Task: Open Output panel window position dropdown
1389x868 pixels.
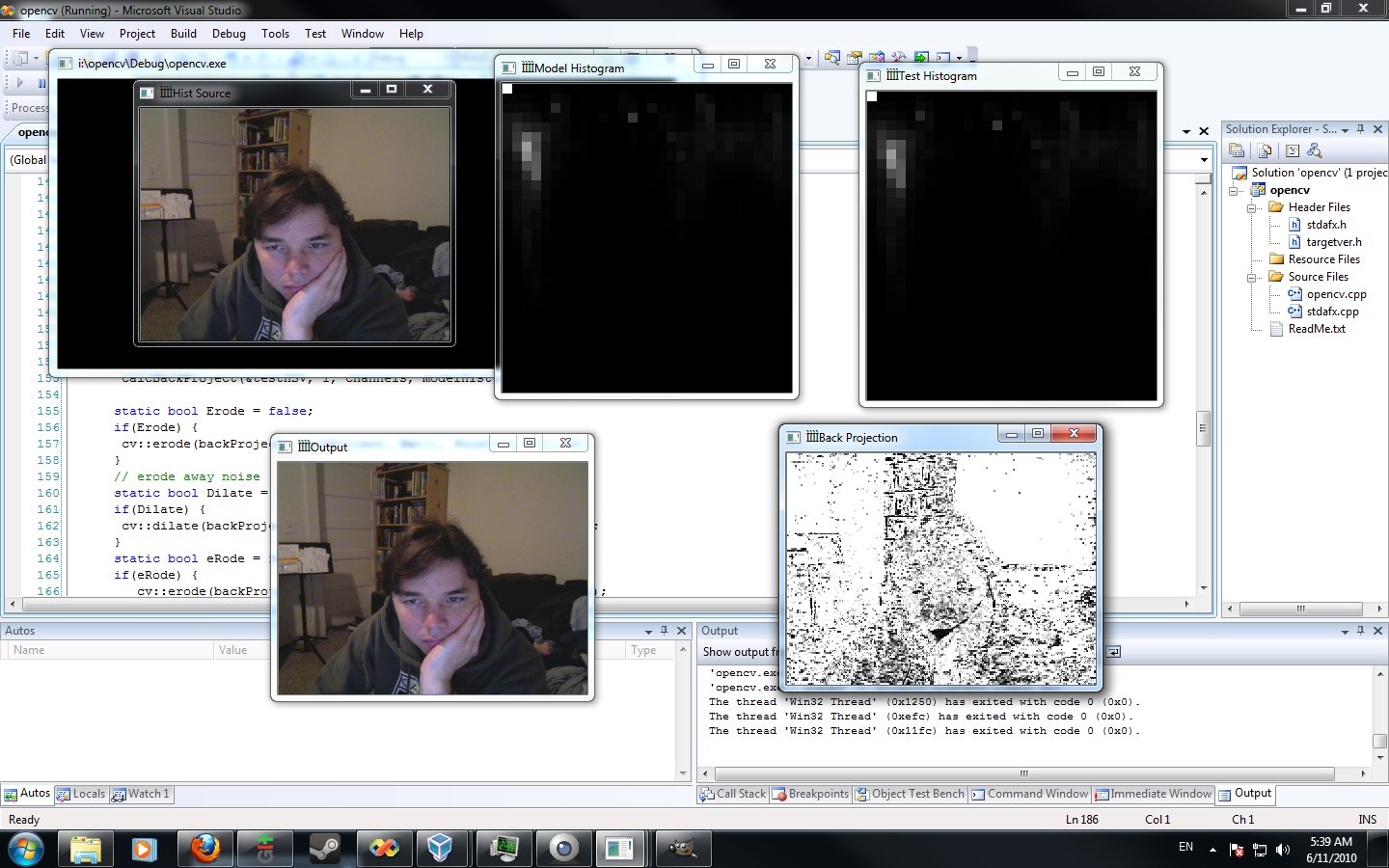Action: pyautogui.click(x=1345, y=631)
